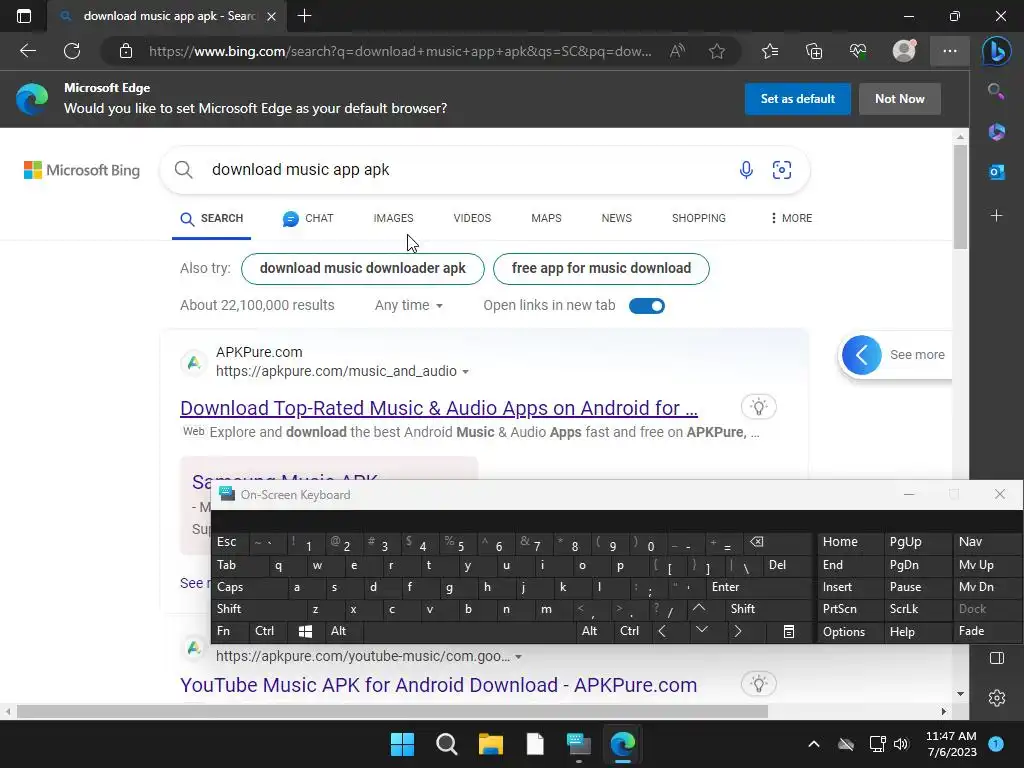The image size is (1024, 768).
Task: Open the Favorites list icon
Action: [x=770, y=51]
